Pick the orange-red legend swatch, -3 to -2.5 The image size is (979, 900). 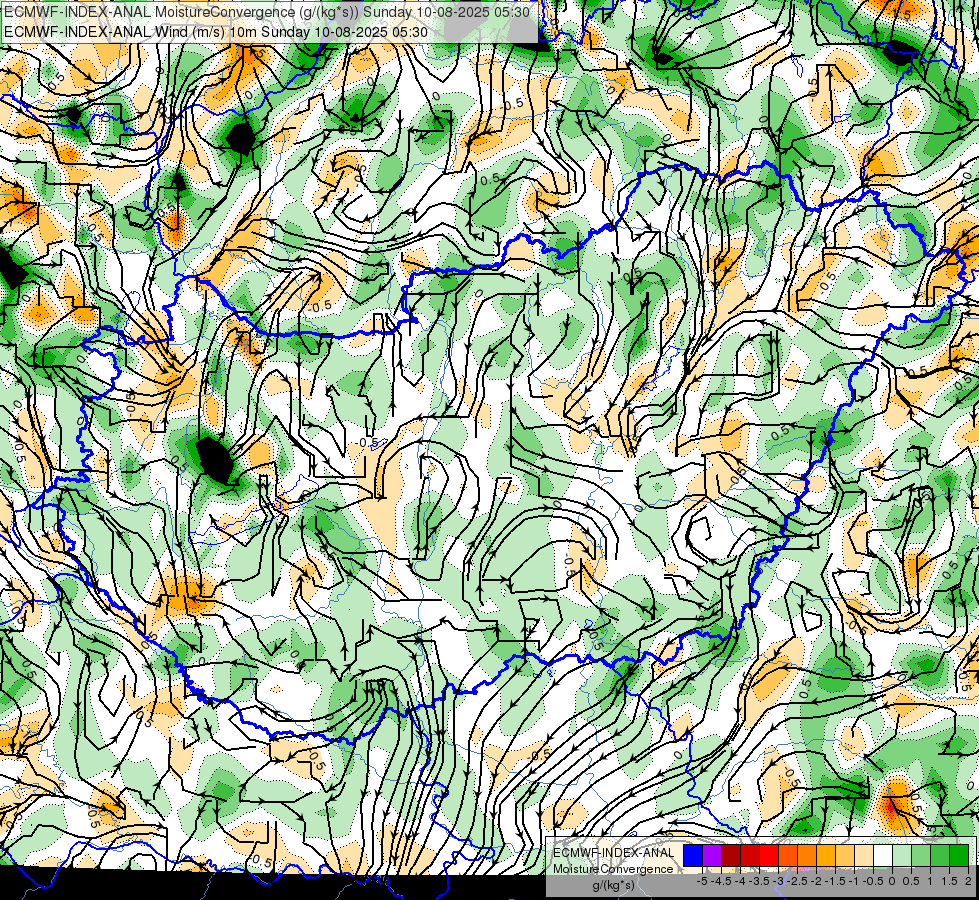click(x=788, y=856)
